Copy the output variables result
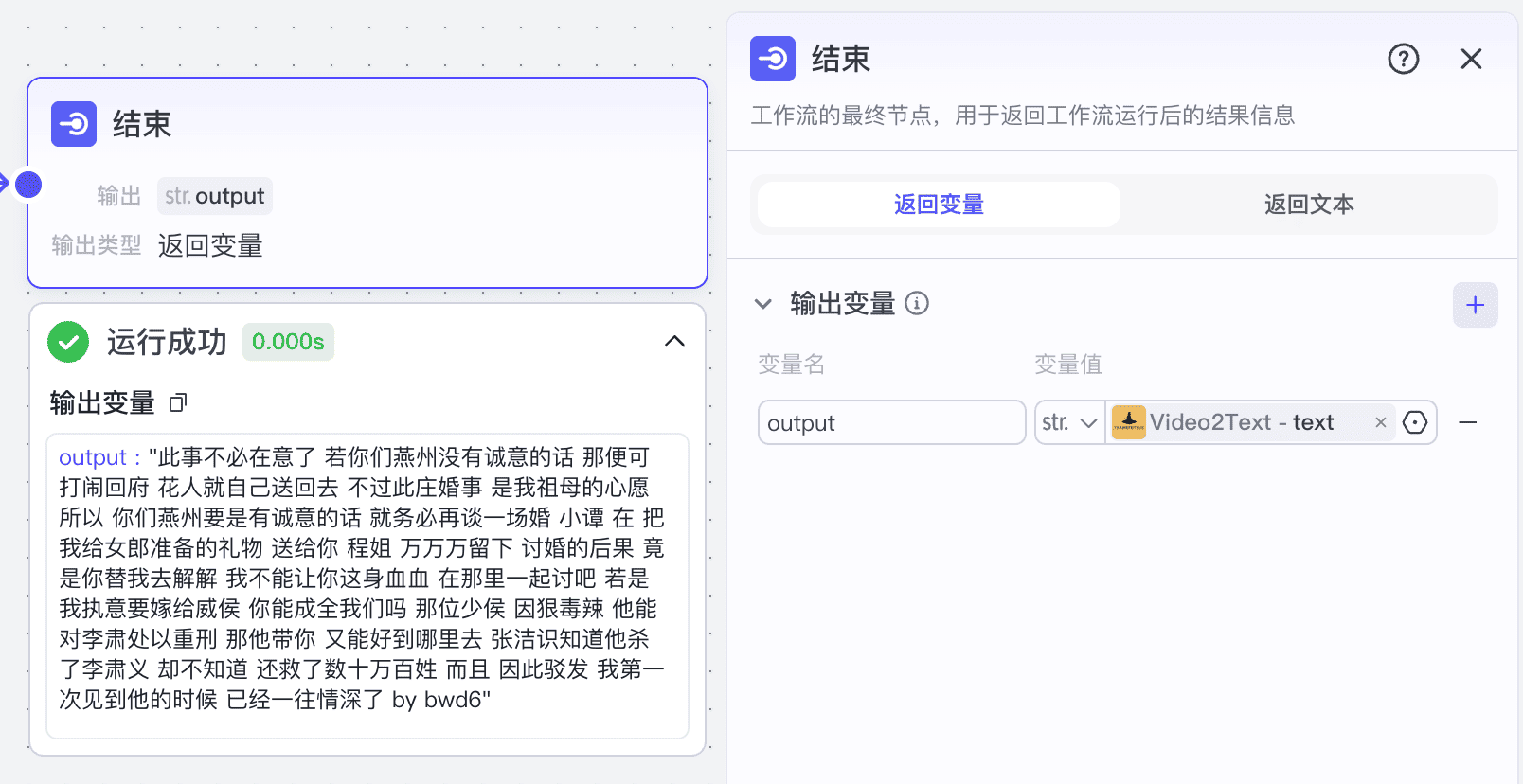The image size is (1523, 784). [x=178, y=403]
